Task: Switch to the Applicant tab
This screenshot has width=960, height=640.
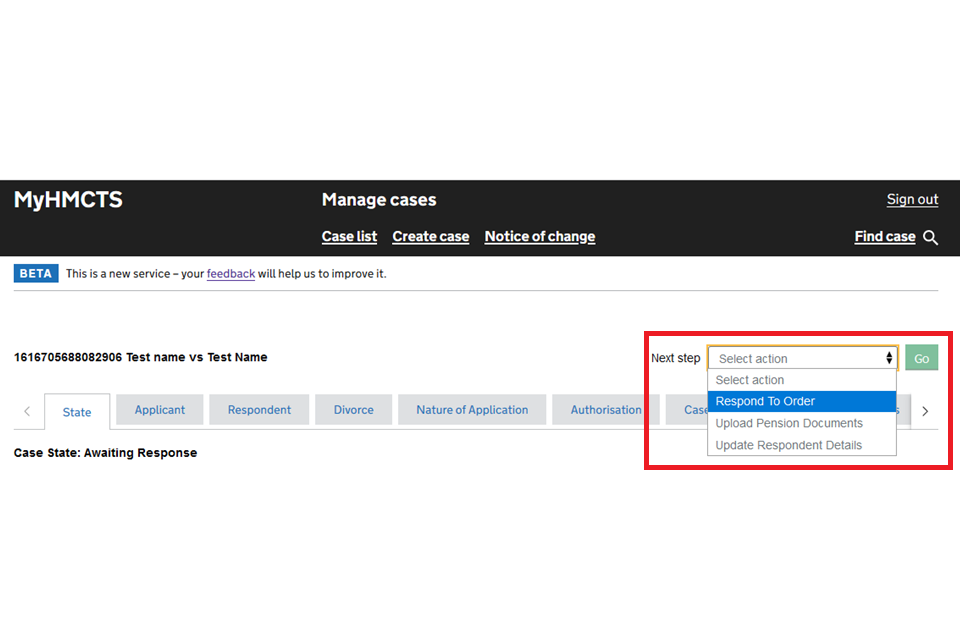Action: tap(160, 410)
